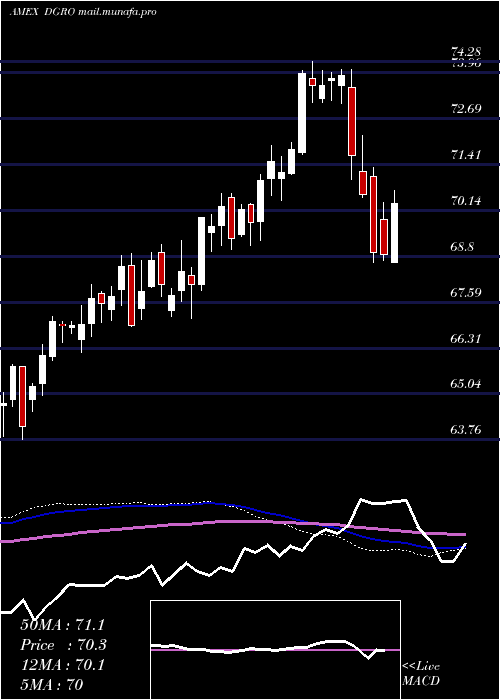The height and width of the screenshot is (700, 500).
Task: Click the Price : 70.3 readout
Action: coord(63,645)
